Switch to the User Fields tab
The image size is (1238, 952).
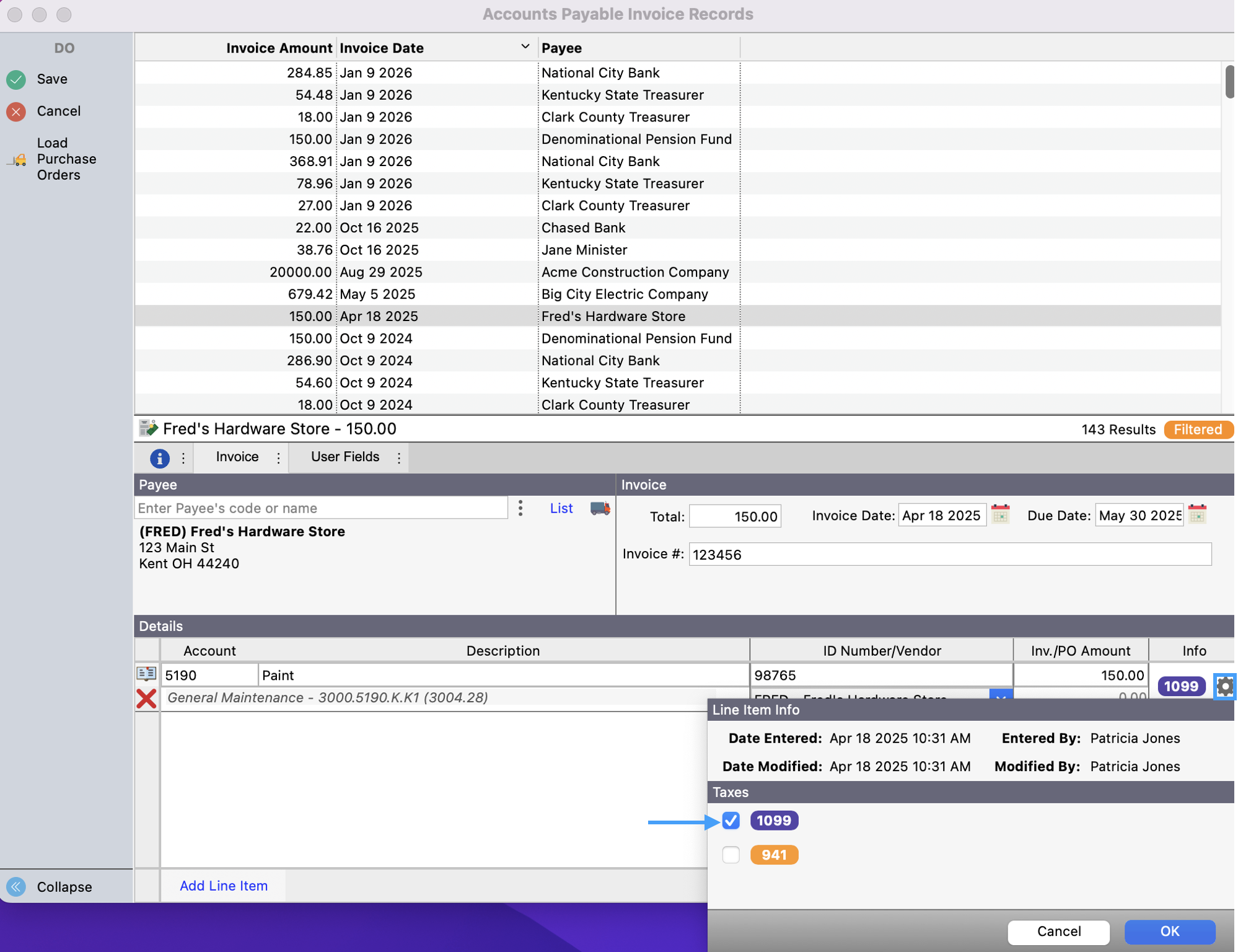[x=345, y=457]
